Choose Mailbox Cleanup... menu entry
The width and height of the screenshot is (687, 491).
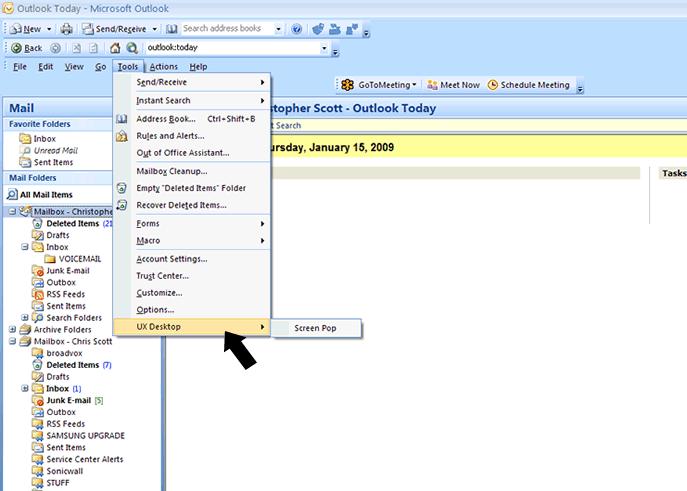192,171
